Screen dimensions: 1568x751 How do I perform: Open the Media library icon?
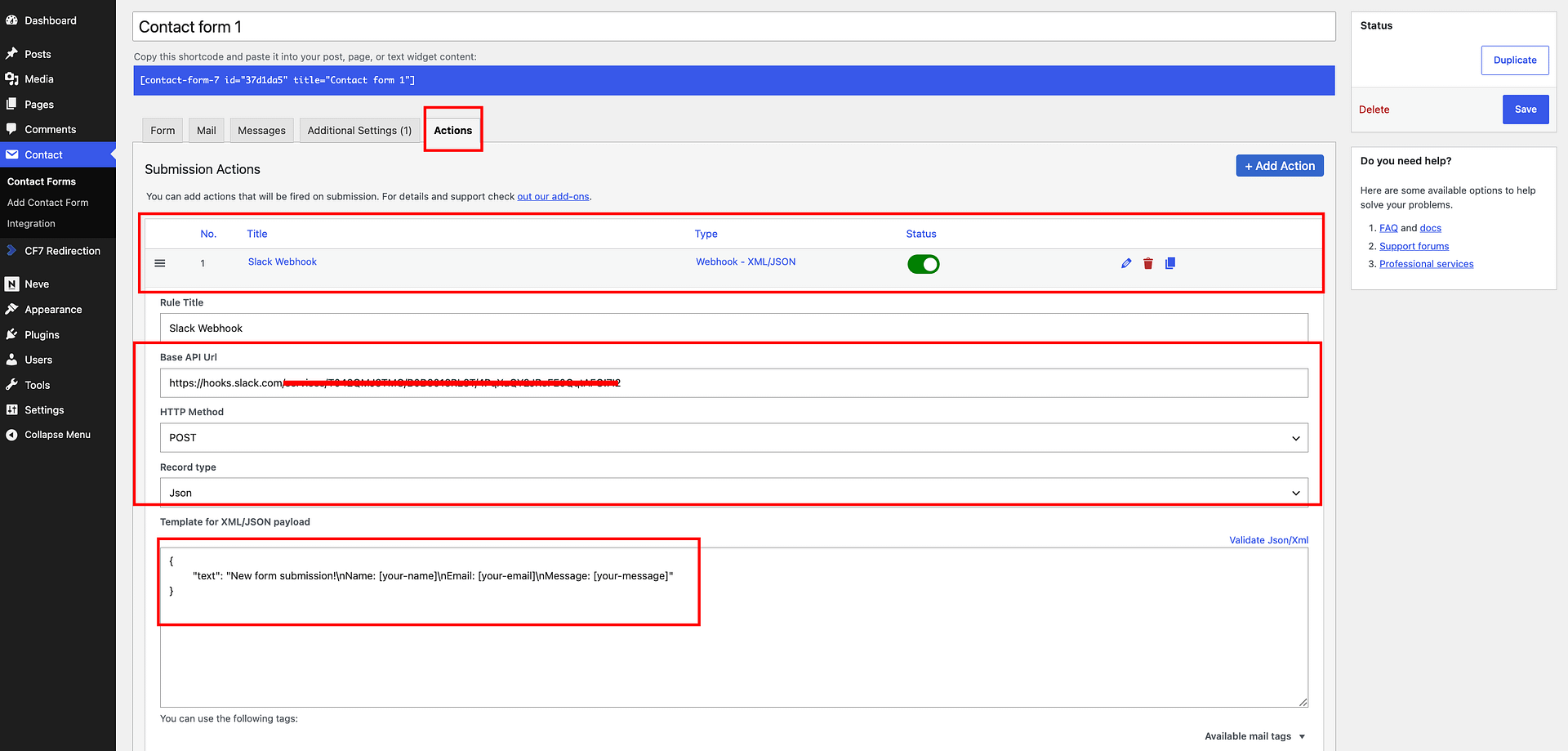[x=11, y=79]
